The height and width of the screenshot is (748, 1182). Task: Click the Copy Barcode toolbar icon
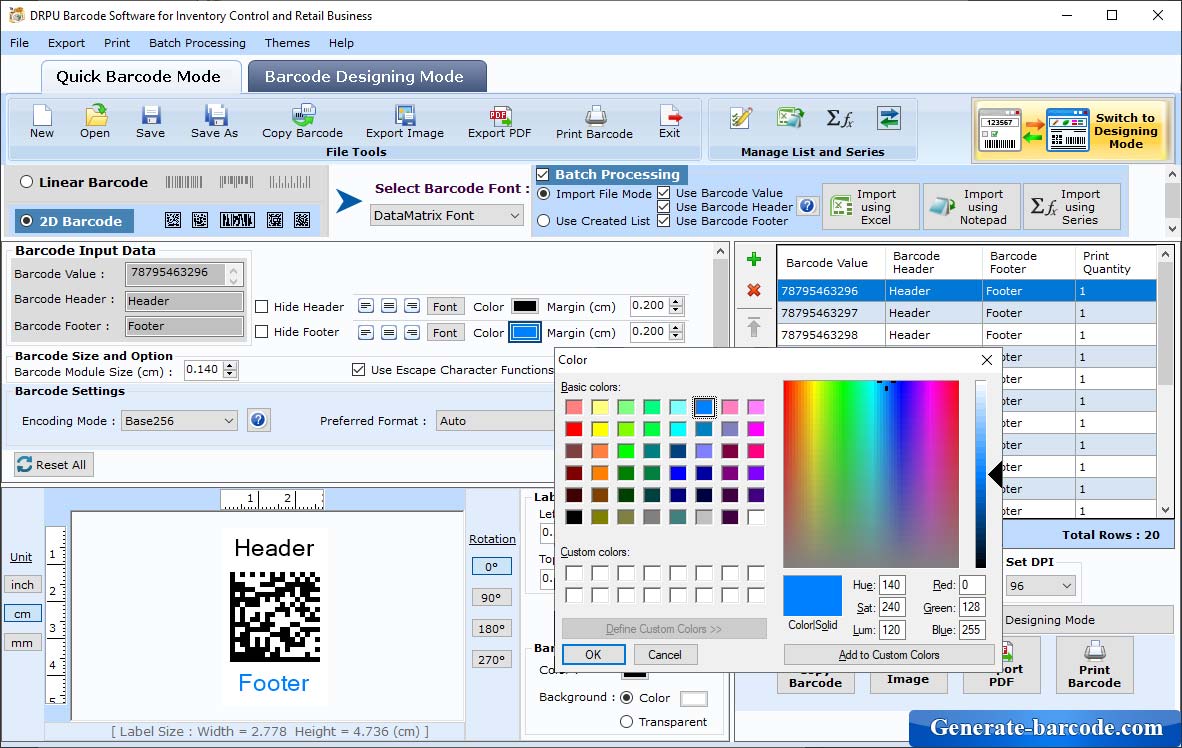[302, 121]
